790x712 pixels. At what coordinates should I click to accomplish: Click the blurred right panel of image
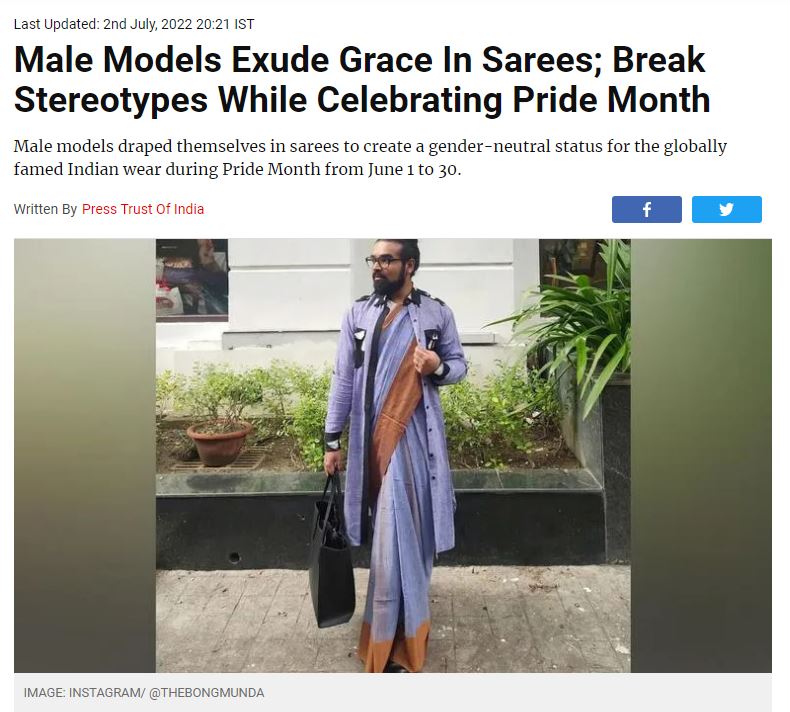tap(701, 455)
